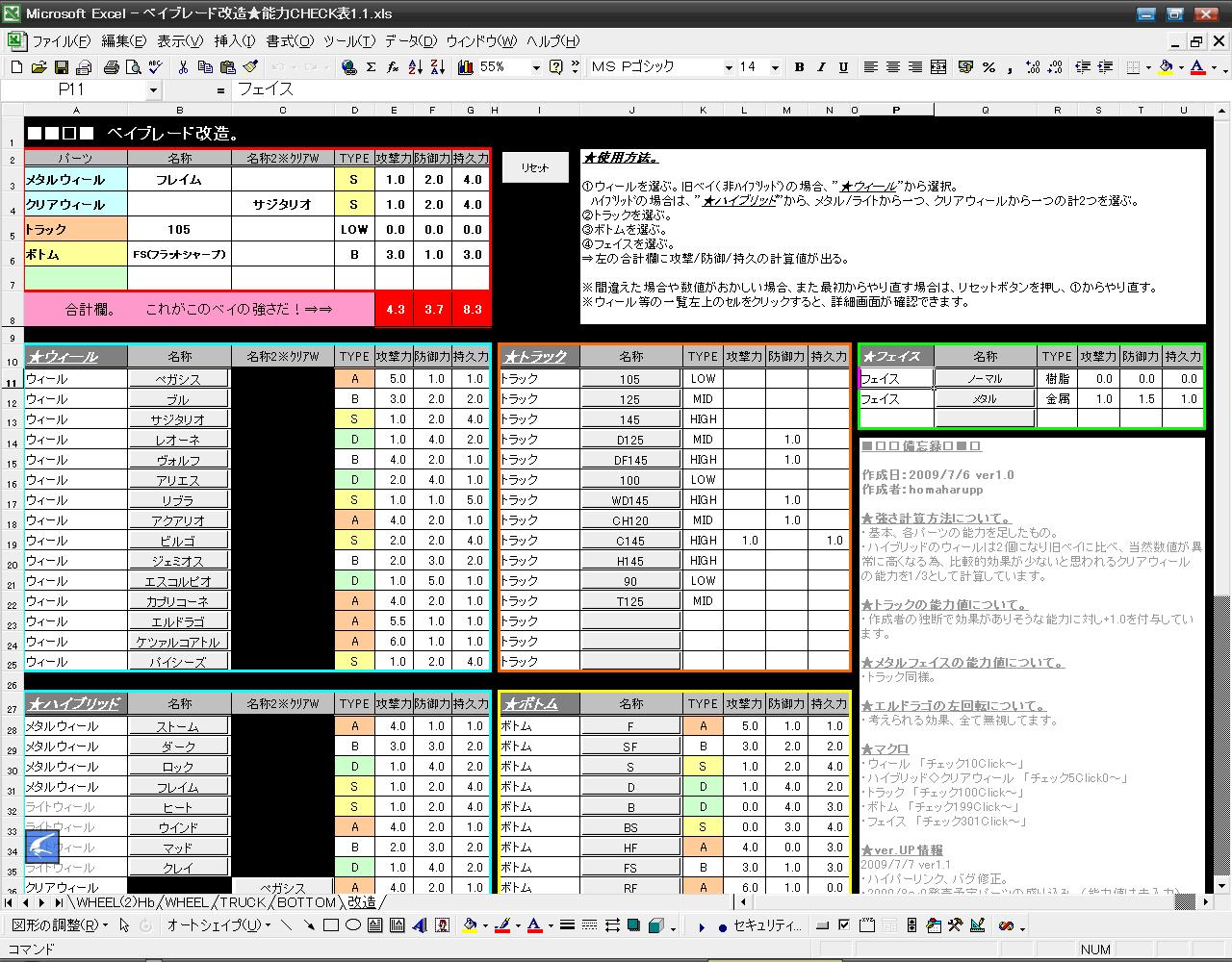Copy the selected cells
The width and height of the screenshot is (1232, 962).
tap(205, 67)
